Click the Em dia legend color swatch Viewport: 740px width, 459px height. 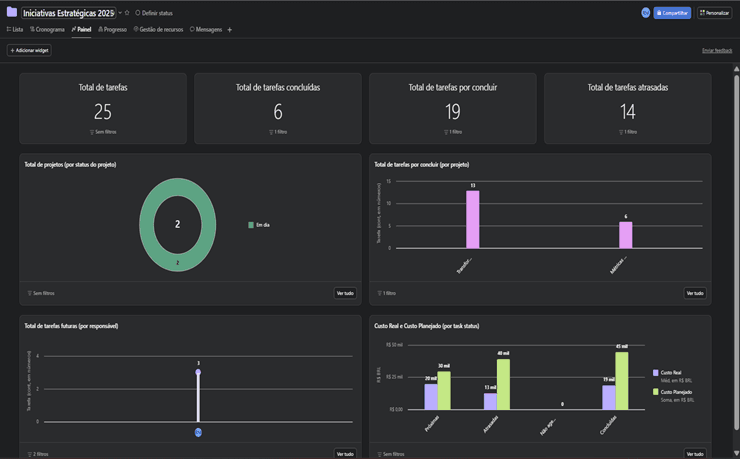pyautogui.click(x=251, y=225)
